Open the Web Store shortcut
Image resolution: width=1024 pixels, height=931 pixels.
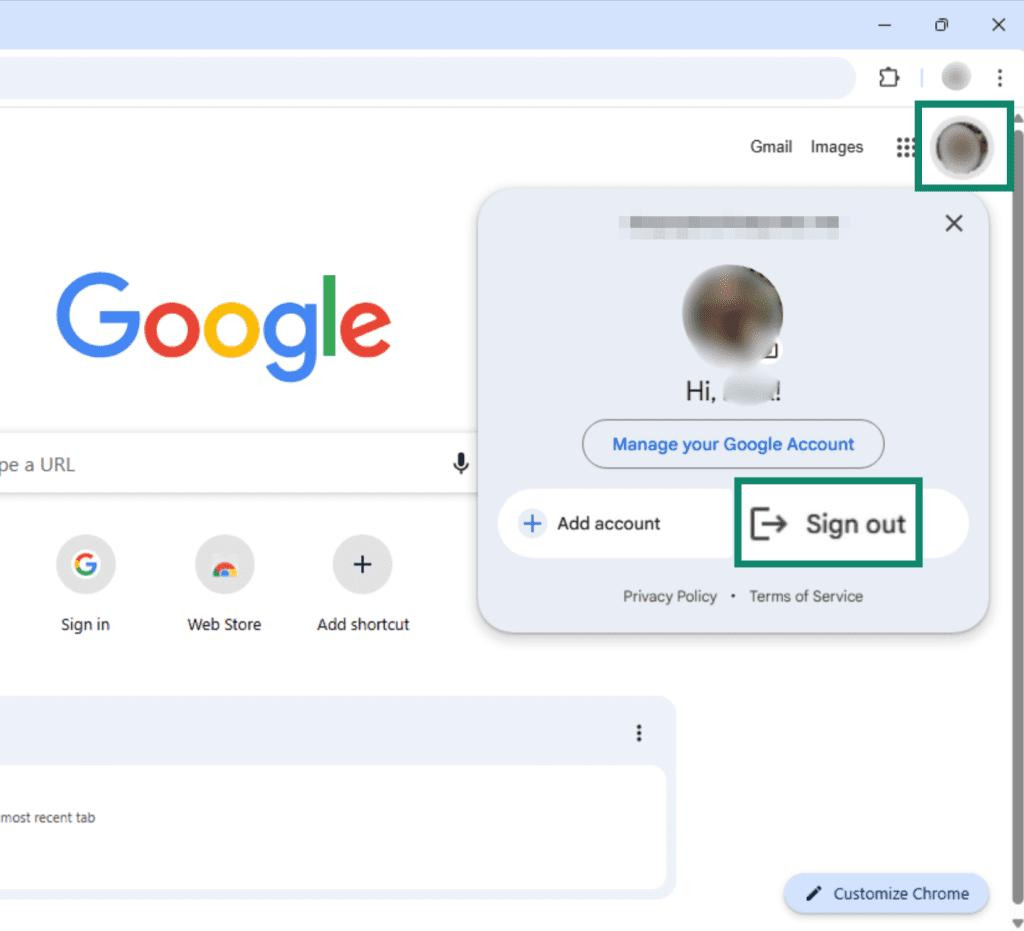pos(224,584)
